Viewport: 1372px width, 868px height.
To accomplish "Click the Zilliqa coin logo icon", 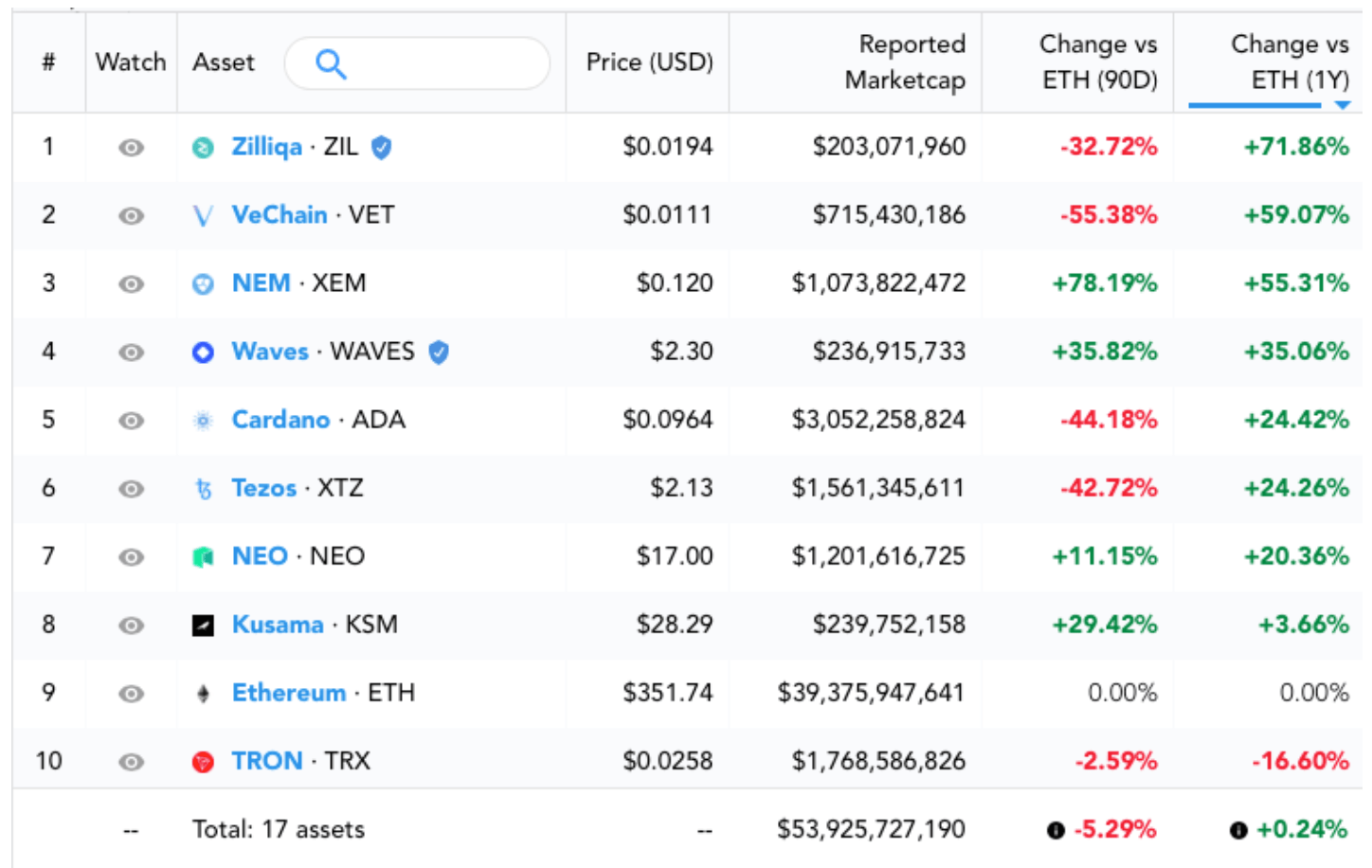I will (203, 148).
